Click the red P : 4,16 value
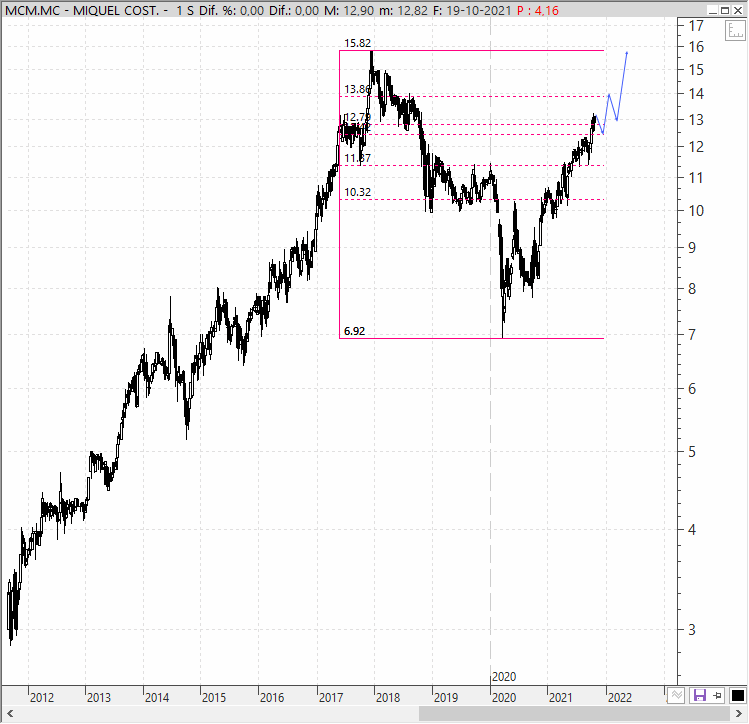The width and height of the screenshot is (749, 724). [538, 11]
